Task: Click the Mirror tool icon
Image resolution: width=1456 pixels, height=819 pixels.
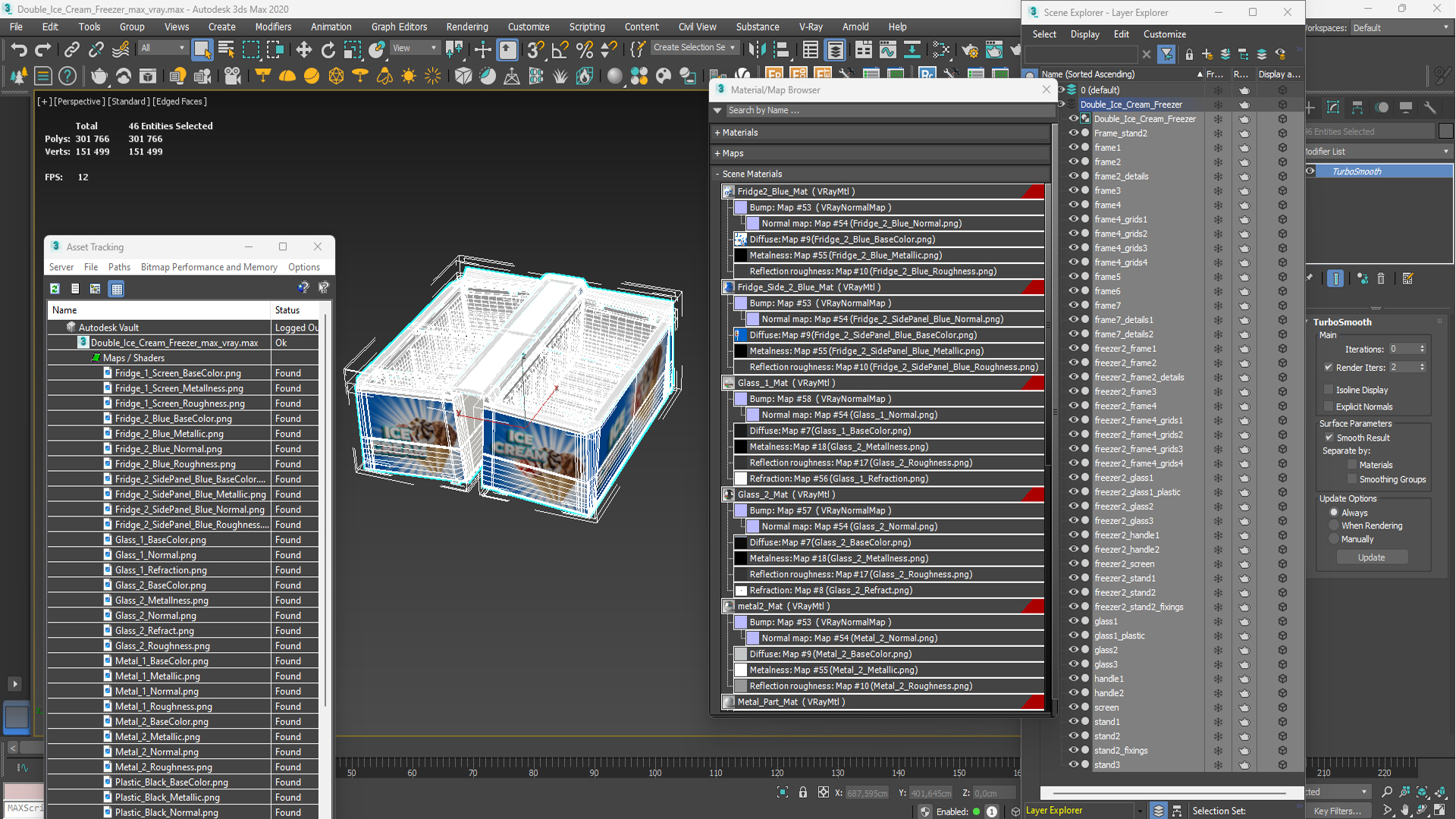Action: [757, 50]
